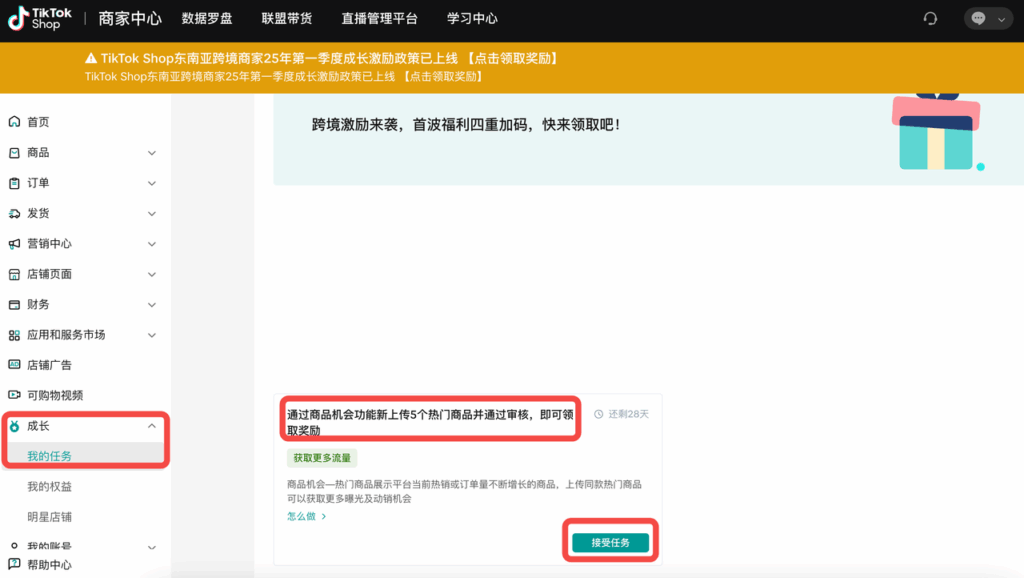Viewport: 1024px width, 578px height.
Task: Click the headset support icon in the top bar
Action: 932,16
